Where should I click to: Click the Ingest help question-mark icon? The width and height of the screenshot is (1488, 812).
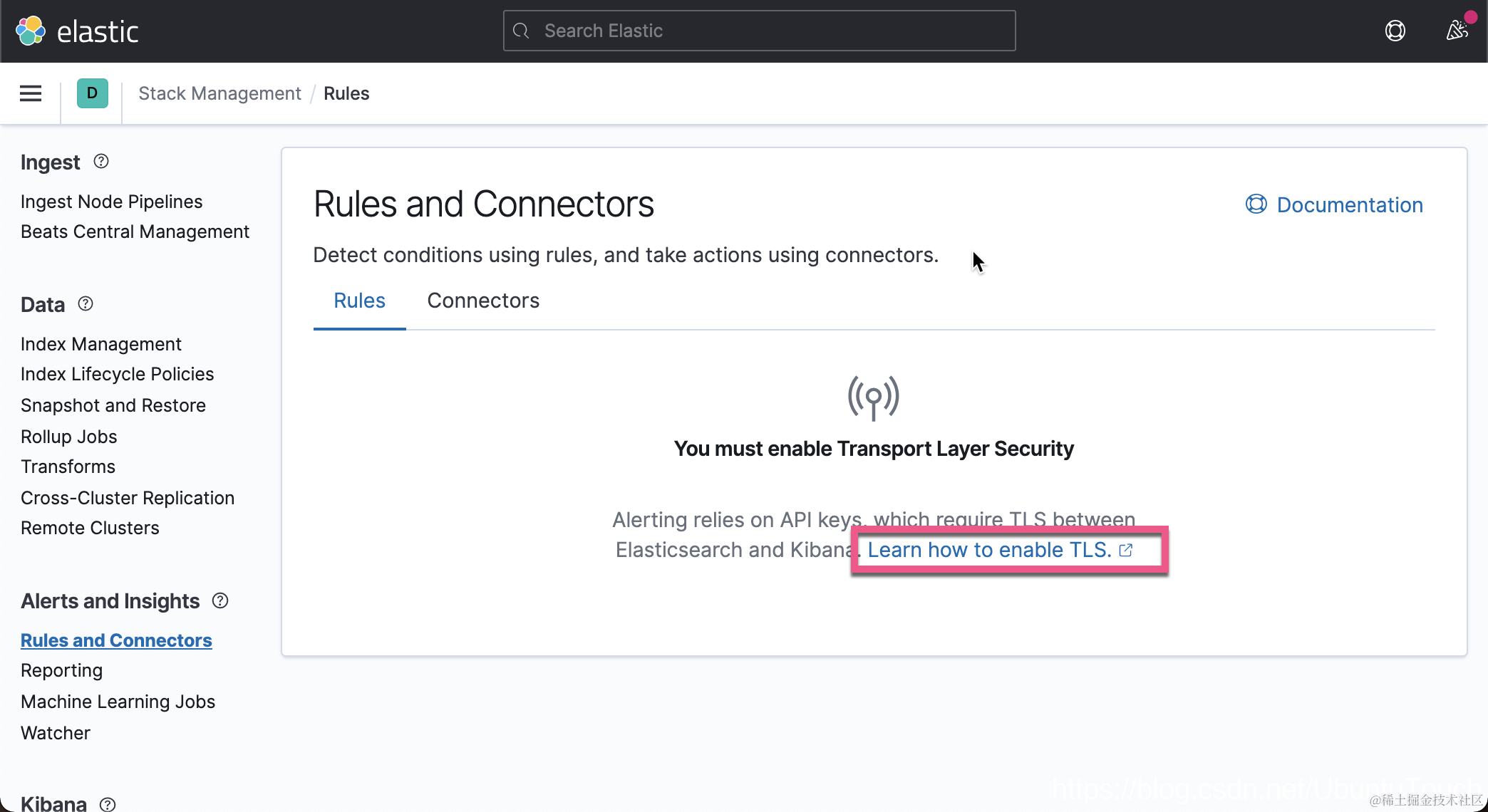click(x=101, y=162)
